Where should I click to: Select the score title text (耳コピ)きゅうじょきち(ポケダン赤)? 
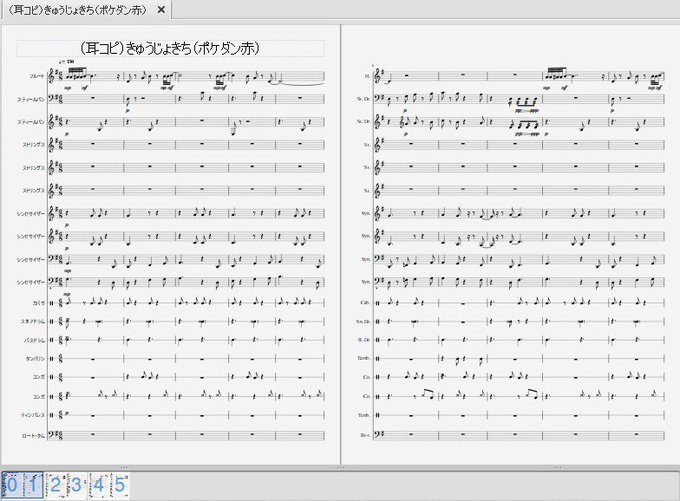pyautogui.click(x=170, y=48)
